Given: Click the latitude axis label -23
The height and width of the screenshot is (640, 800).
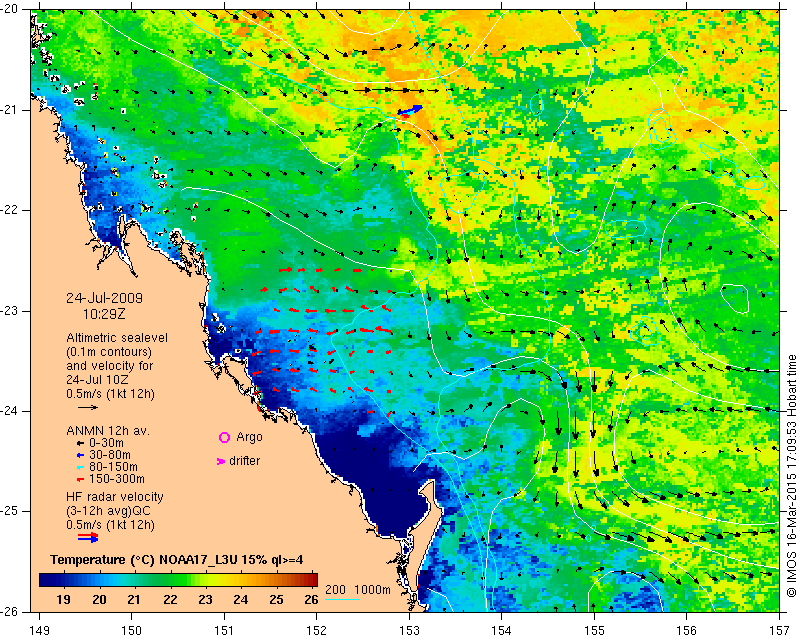Looking at the screenshot, I should click(x=9, y=311).
